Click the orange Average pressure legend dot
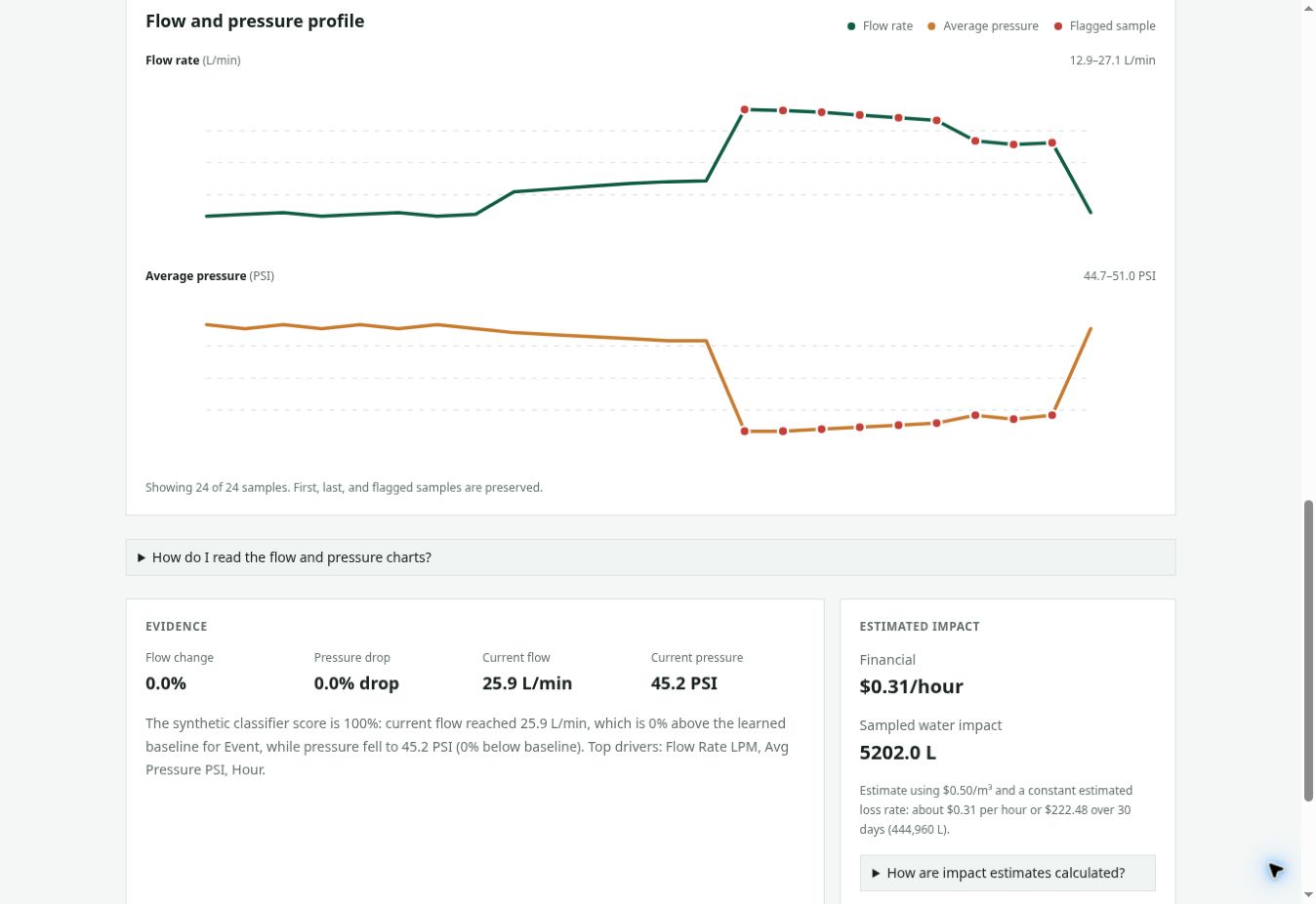Screen dimensions: 1316x904 [931, 26]
